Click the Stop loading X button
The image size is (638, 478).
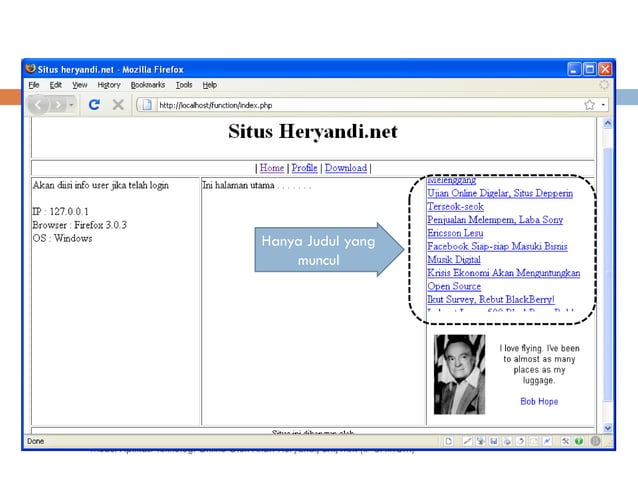pyautogui.click(x=118, y=104)
